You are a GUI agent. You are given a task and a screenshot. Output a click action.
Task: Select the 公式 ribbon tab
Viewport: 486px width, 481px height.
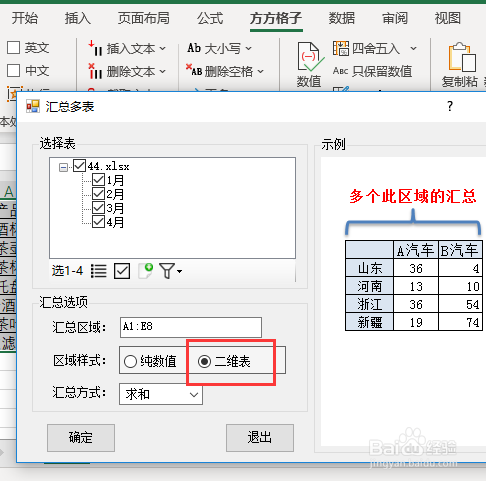210,18
